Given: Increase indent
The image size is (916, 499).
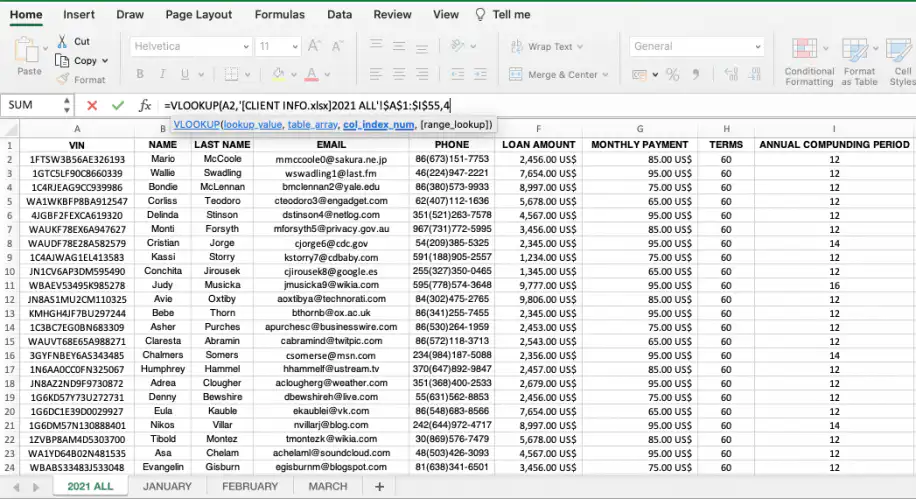Looking at the screenshot, I should click(480, 74).
